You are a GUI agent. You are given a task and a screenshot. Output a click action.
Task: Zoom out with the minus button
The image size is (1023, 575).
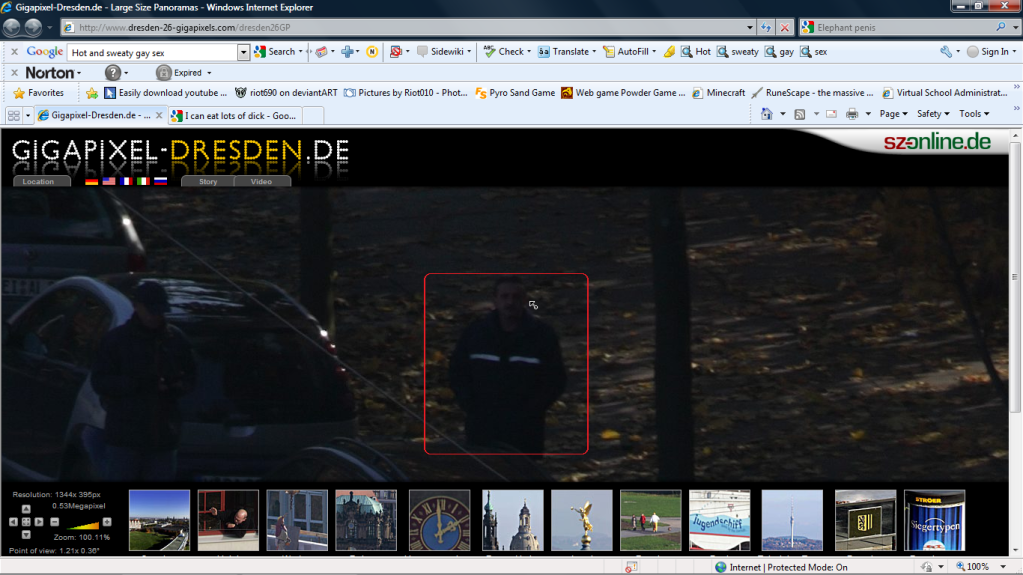(55, 522)
